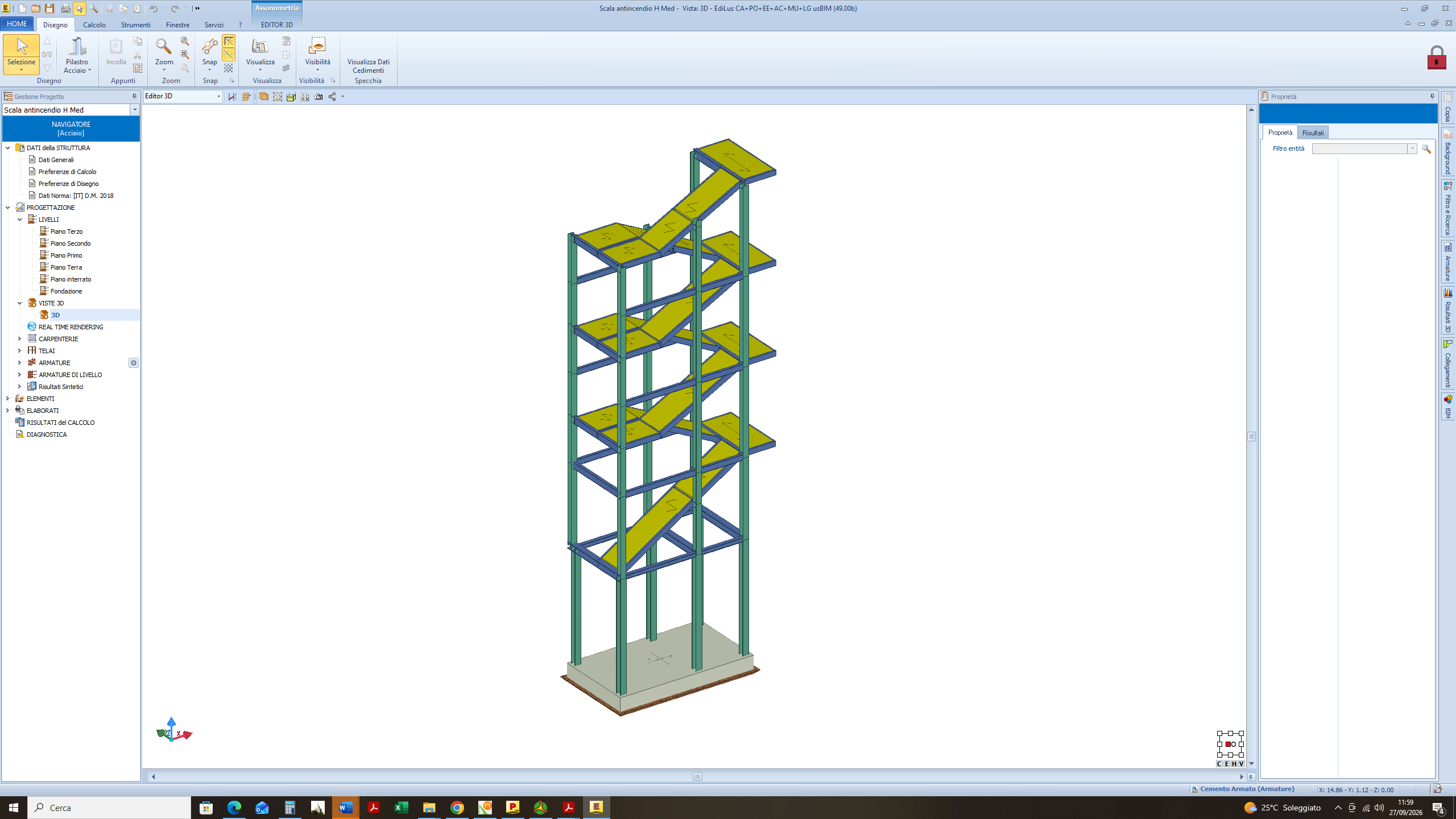Toggle the V view button
The image size is (1456, 819).
(x=1242, y=764)
